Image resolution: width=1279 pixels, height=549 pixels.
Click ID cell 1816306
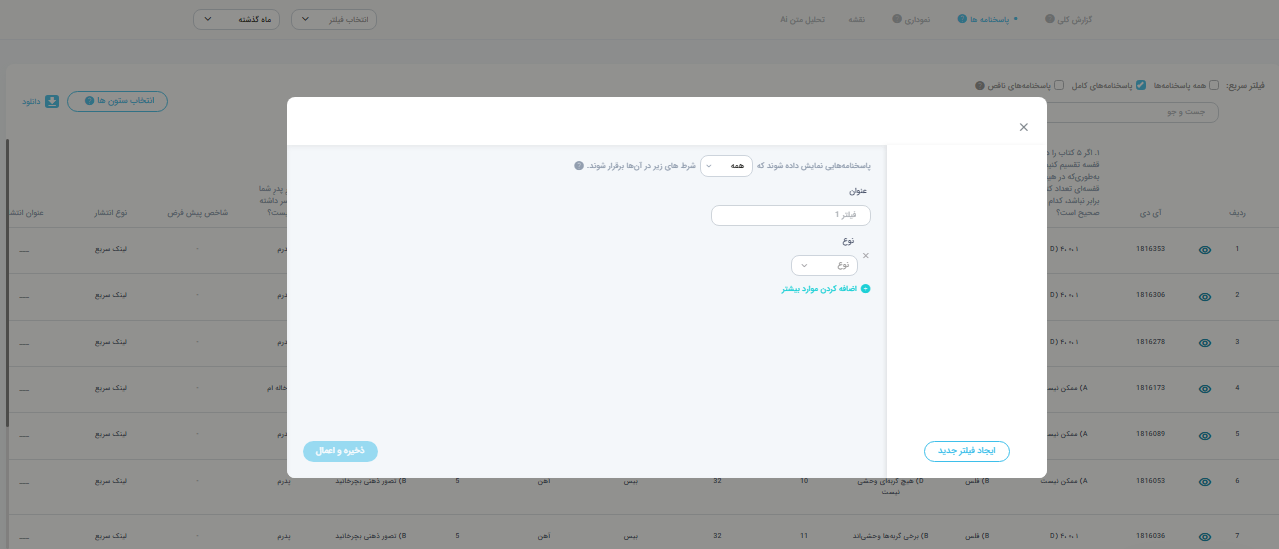pyautogui.click(x=1151, y=295)
